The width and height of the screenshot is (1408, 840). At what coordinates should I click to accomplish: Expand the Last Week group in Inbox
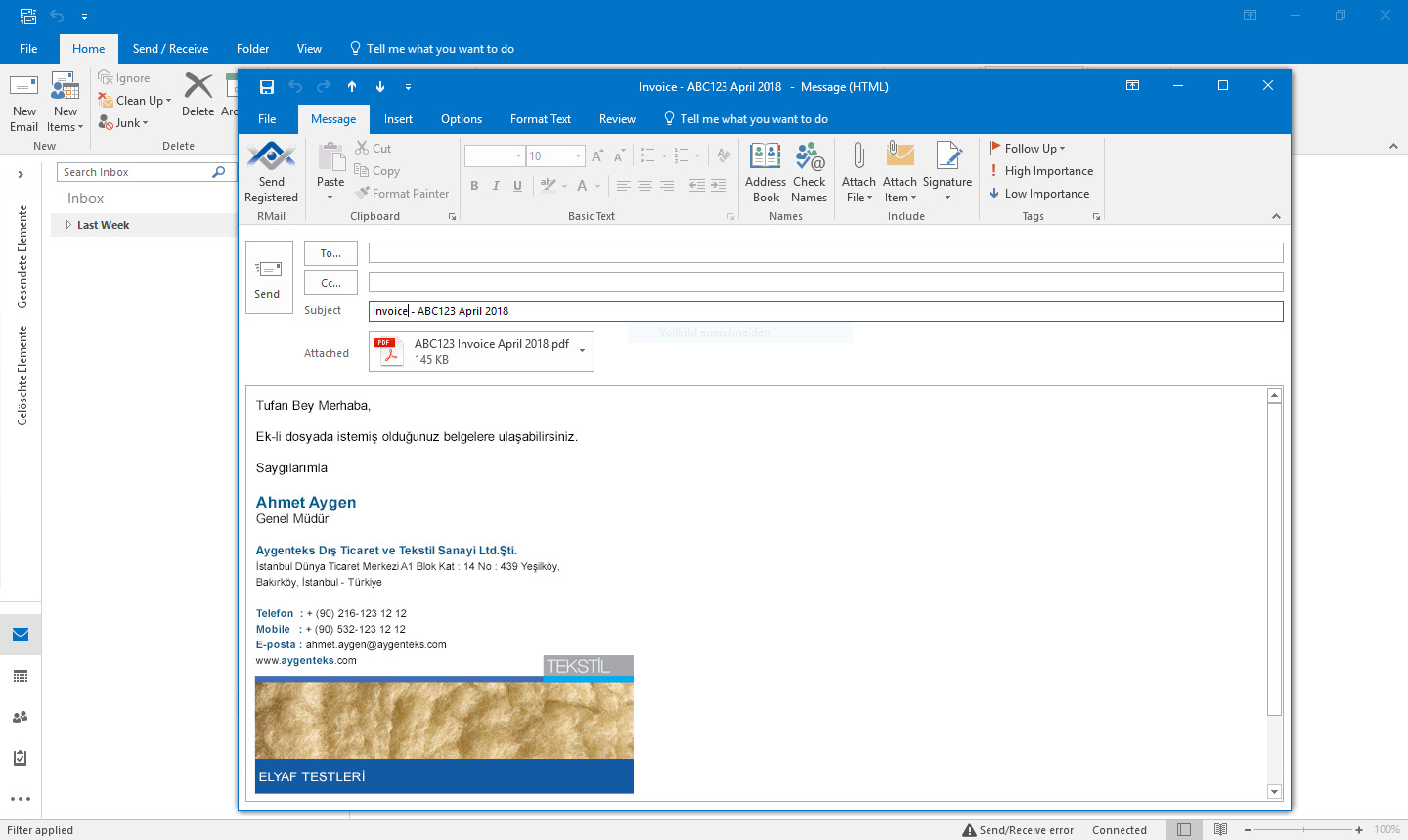point(68,225)
